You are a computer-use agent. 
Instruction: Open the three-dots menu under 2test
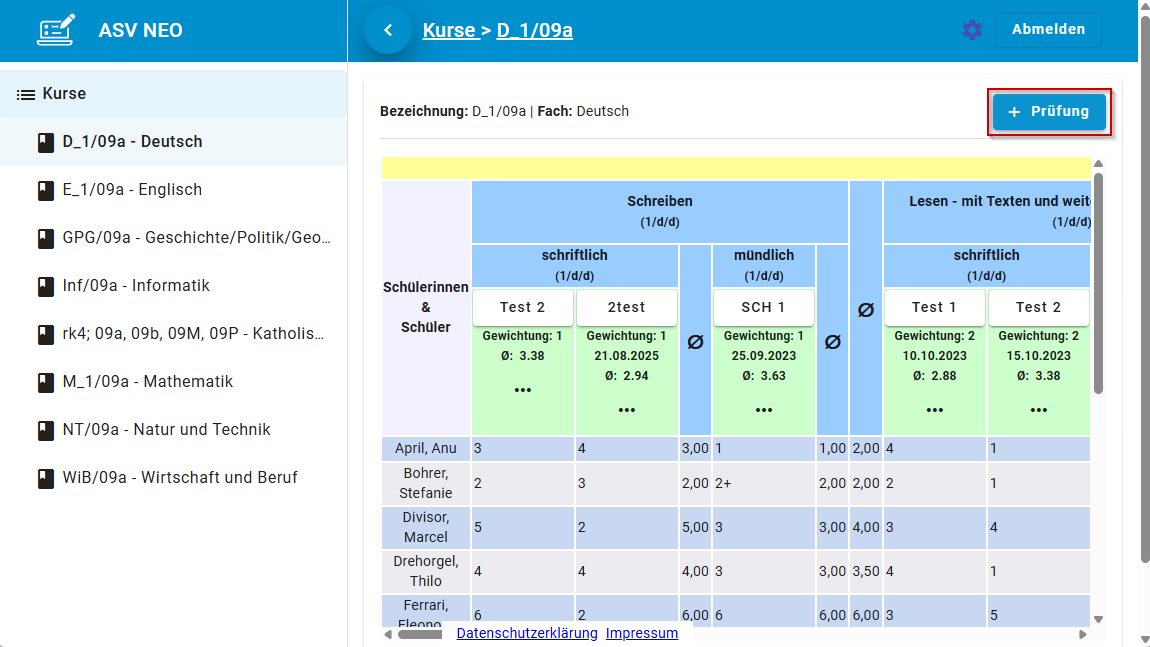[x=627, y=409]
